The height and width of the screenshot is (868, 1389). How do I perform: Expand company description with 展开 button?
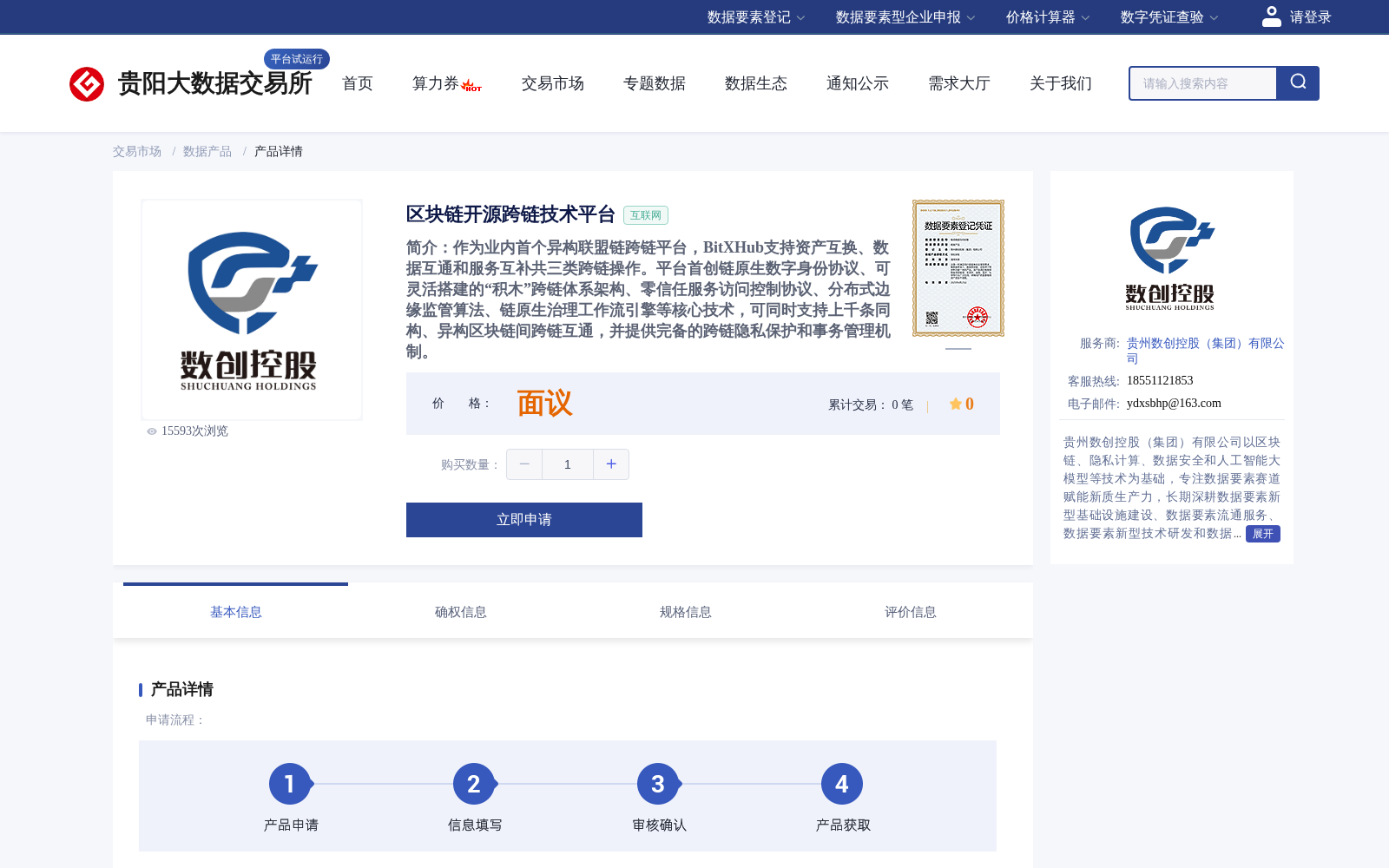pos(1263,534)
